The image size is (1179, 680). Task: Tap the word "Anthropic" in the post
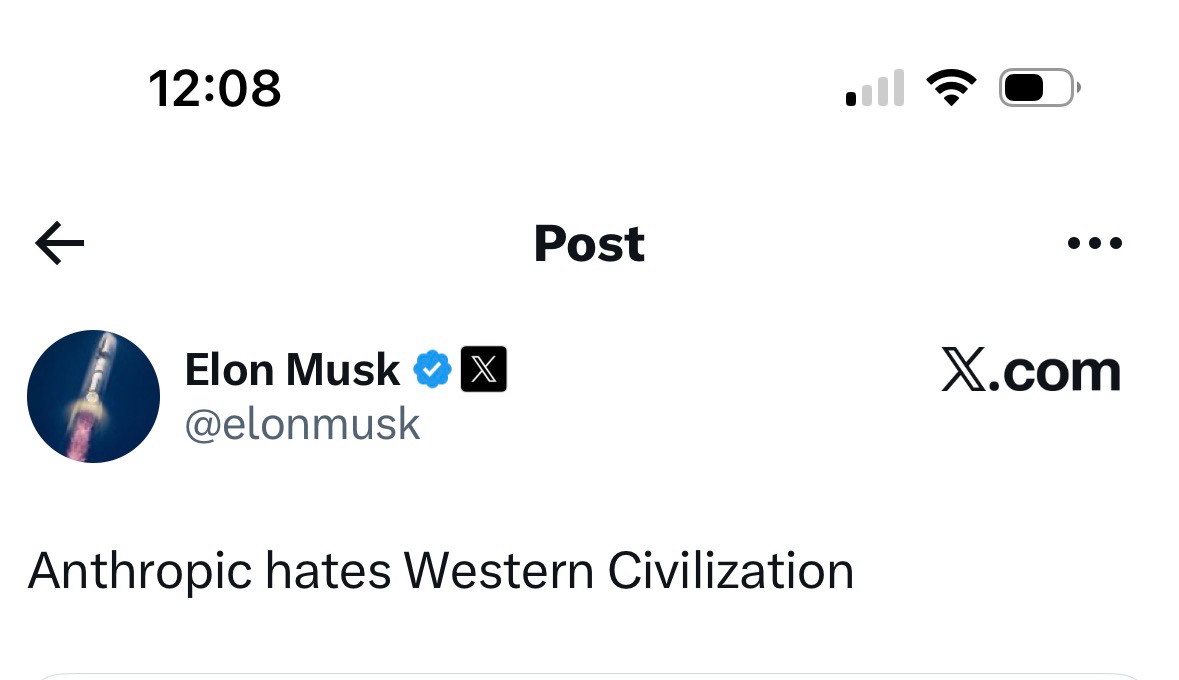pyautogui.click(x=140, y=572)
